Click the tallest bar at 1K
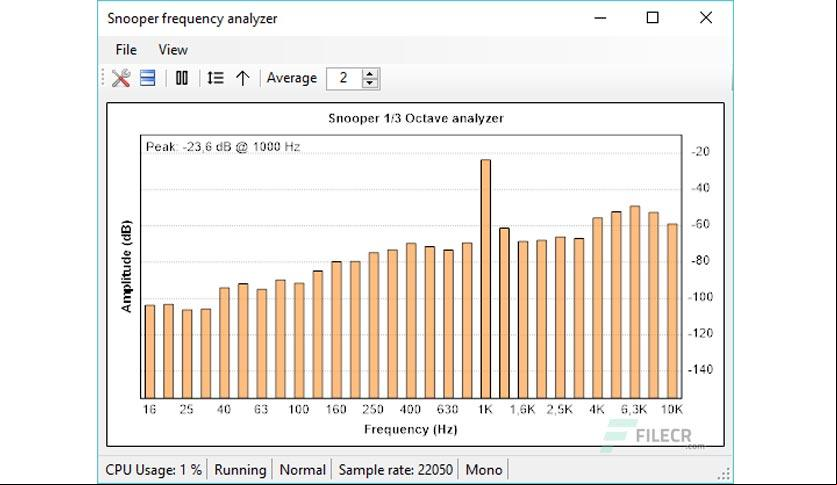Image resolution: width=837 pixels, height=485 pixels. click(x=485, y=279)
